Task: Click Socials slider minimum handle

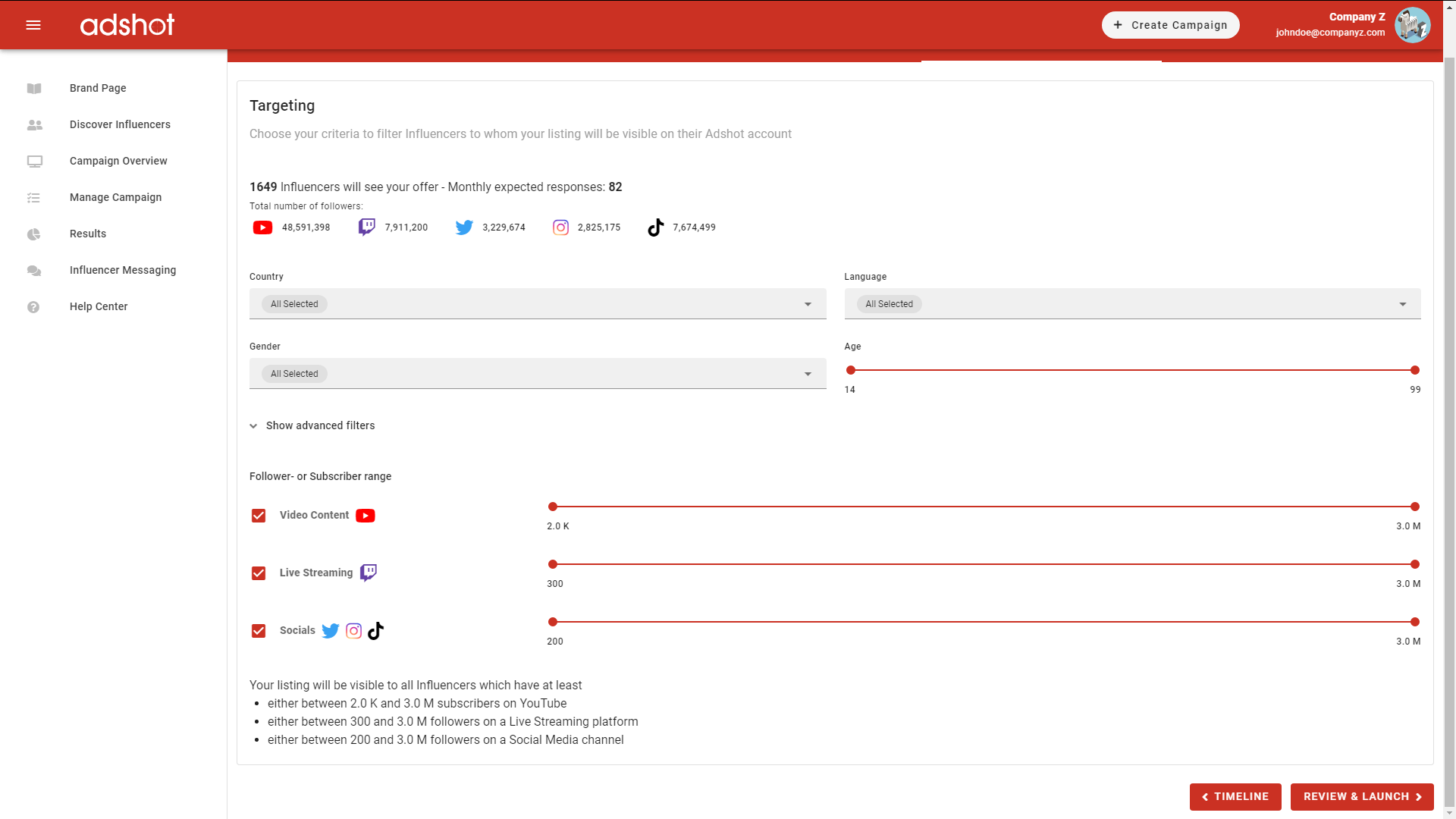Action: pyautogui.click(x=553, y=622)
